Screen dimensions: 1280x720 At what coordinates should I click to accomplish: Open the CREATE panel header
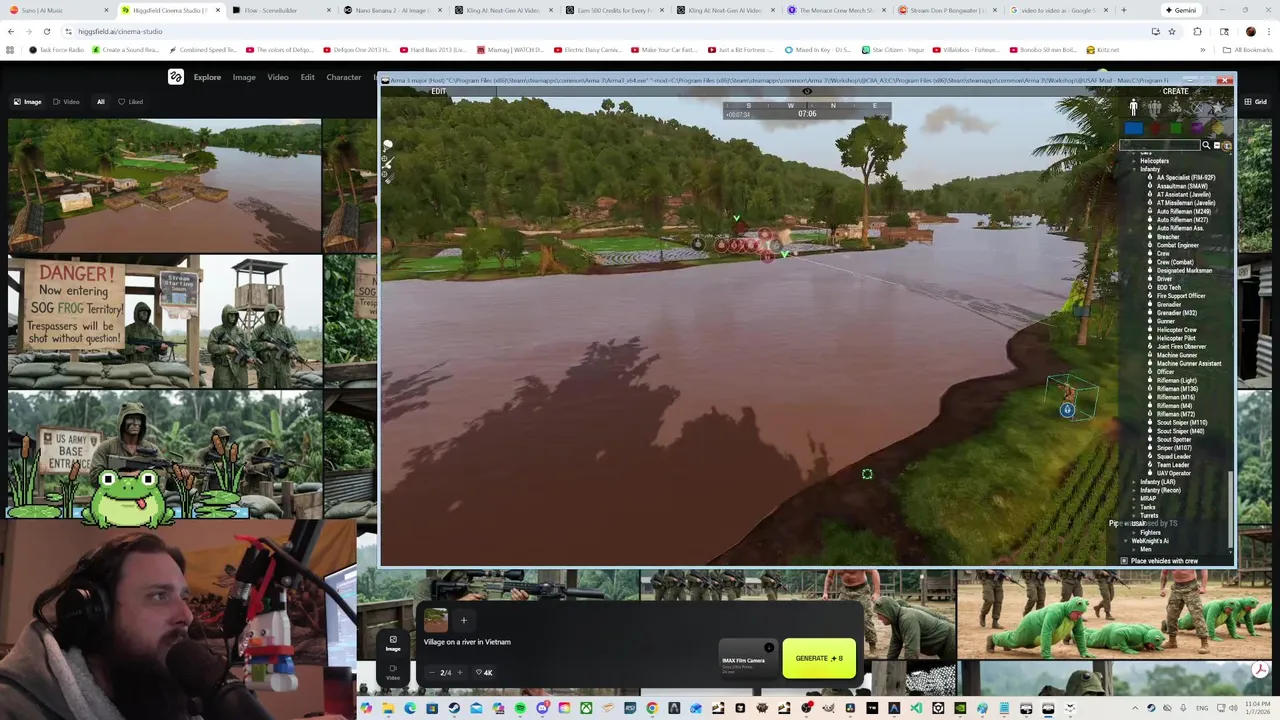point(1175,91)
